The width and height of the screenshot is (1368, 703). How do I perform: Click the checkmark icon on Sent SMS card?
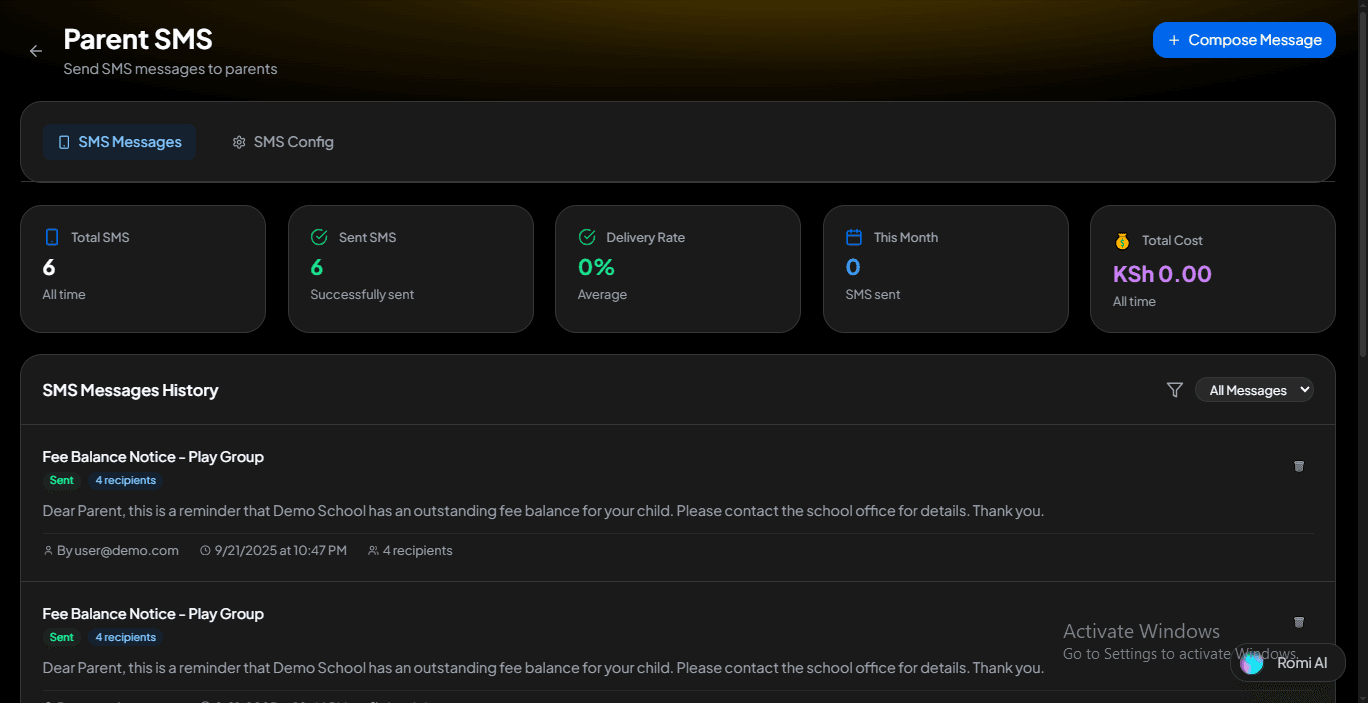pos(320,237)
